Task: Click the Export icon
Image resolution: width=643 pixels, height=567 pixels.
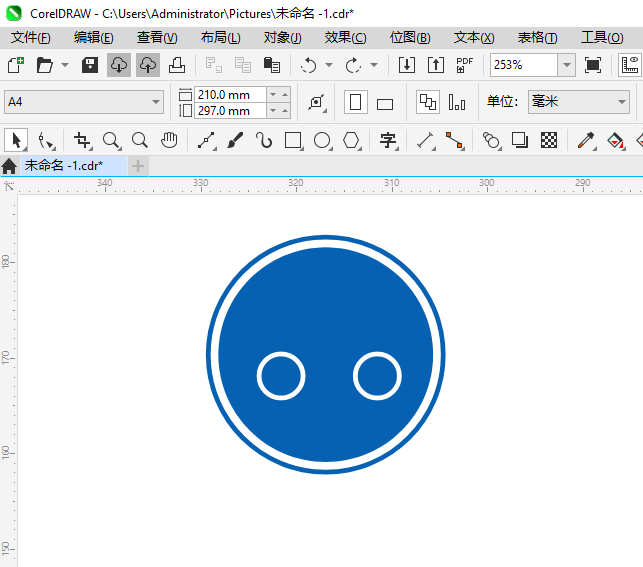Action: click(436, 65)
